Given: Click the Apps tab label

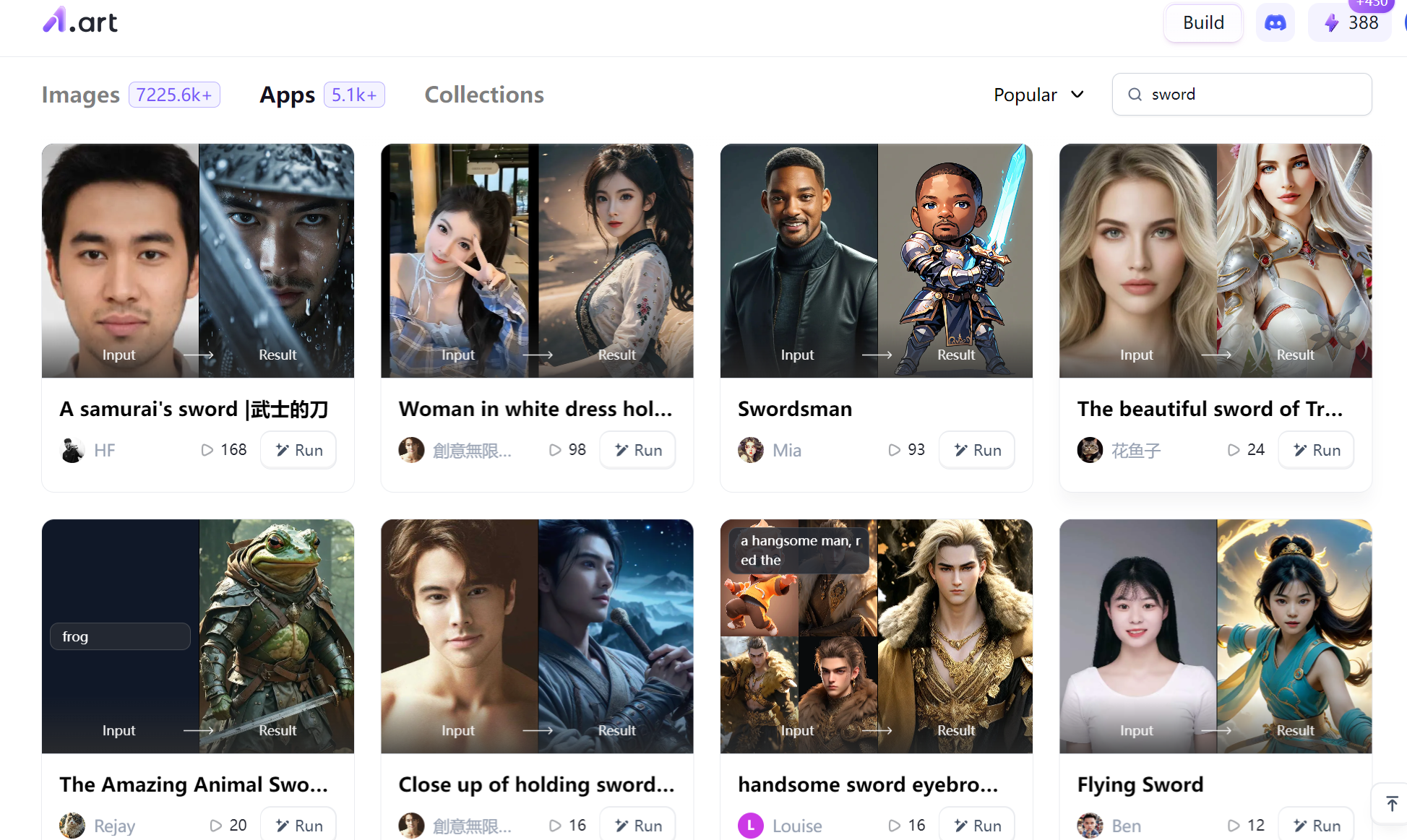Looking at the screenshot, I should [x=288, y=94].
